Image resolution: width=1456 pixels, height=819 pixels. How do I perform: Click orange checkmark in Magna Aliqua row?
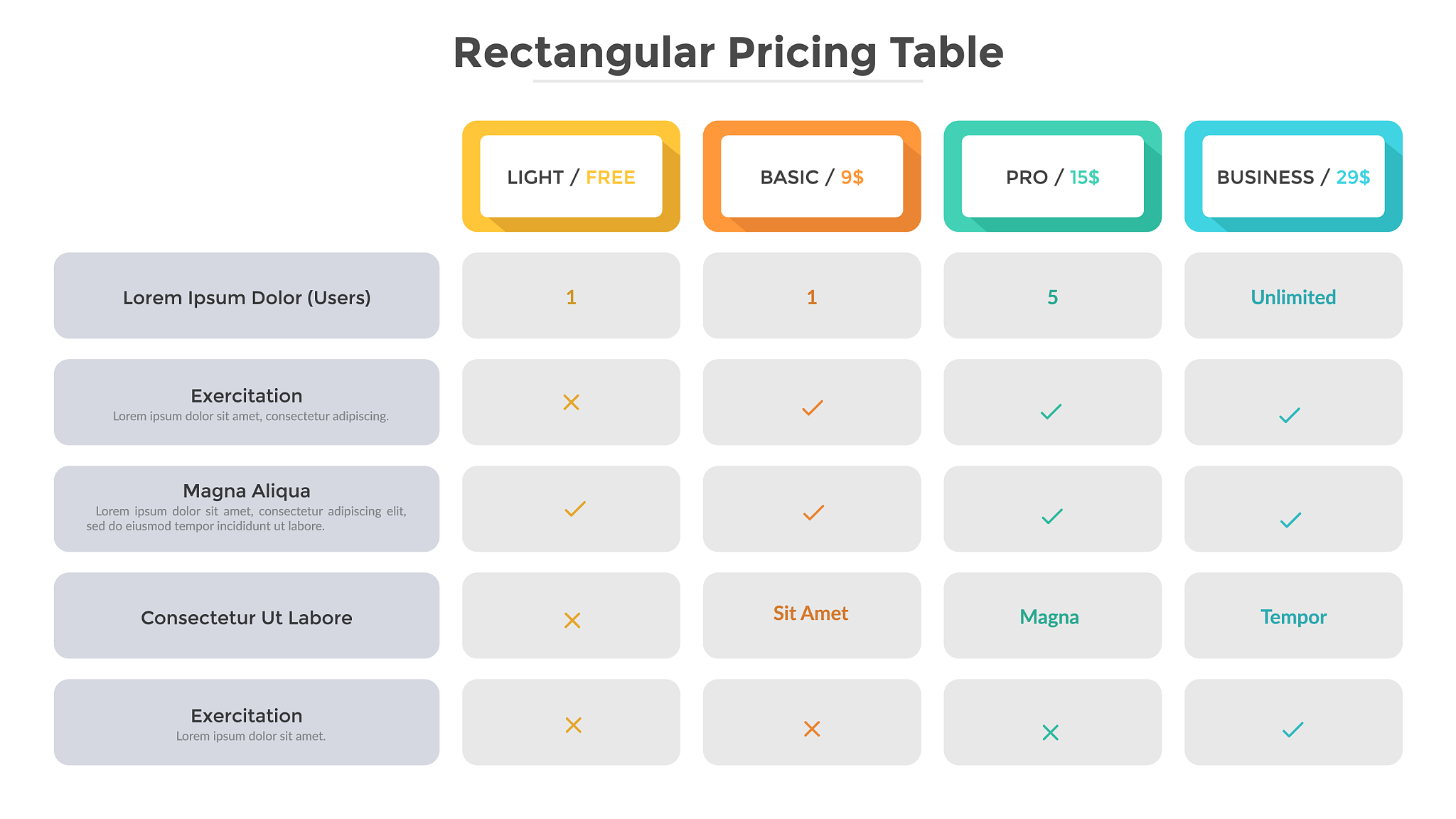813,513
